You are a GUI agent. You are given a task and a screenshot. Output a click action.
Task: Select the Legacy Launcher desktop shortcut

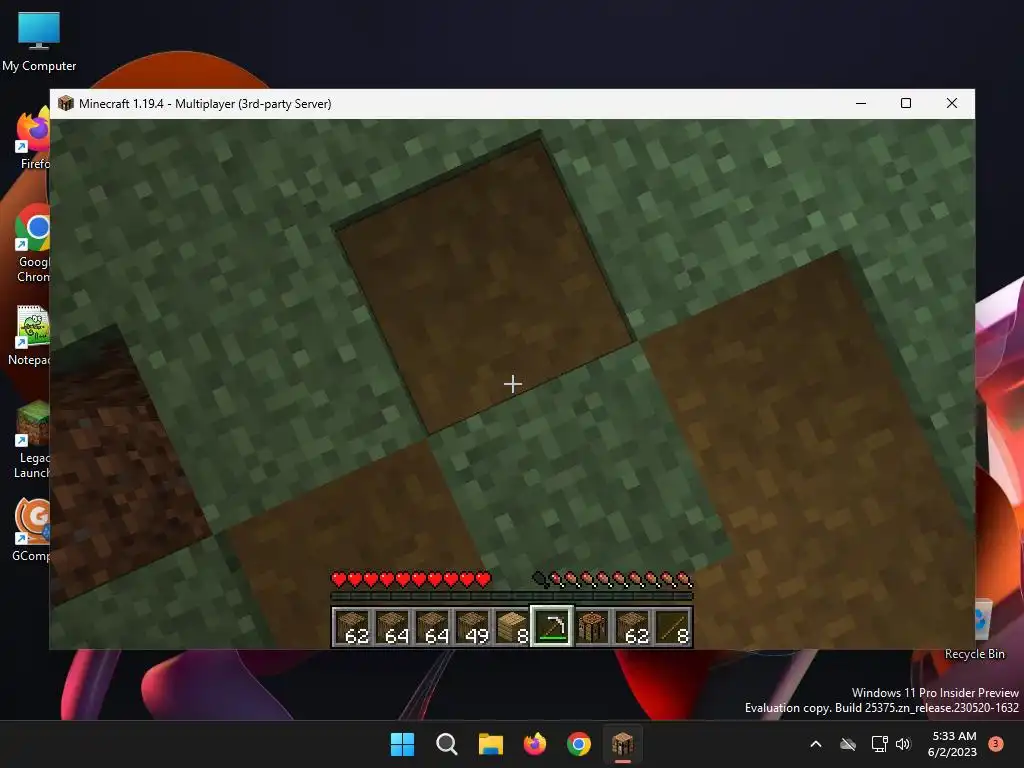pyautogui.click(x=32, y=440)
